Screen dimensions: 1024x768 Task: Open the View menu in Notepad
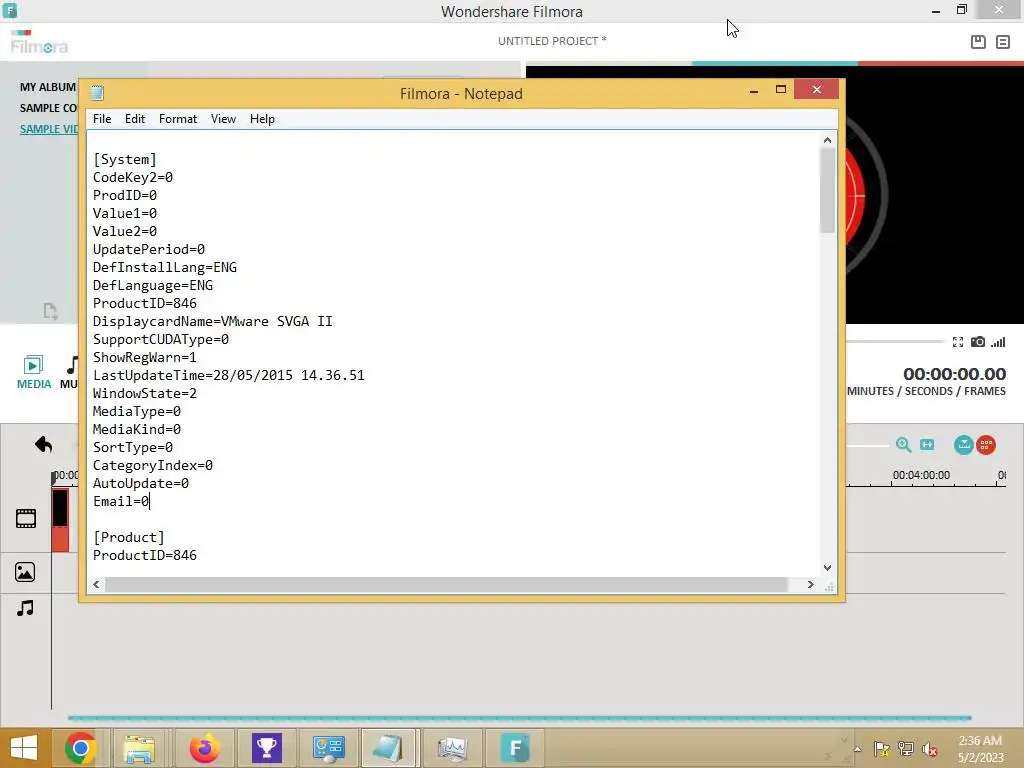223,119
